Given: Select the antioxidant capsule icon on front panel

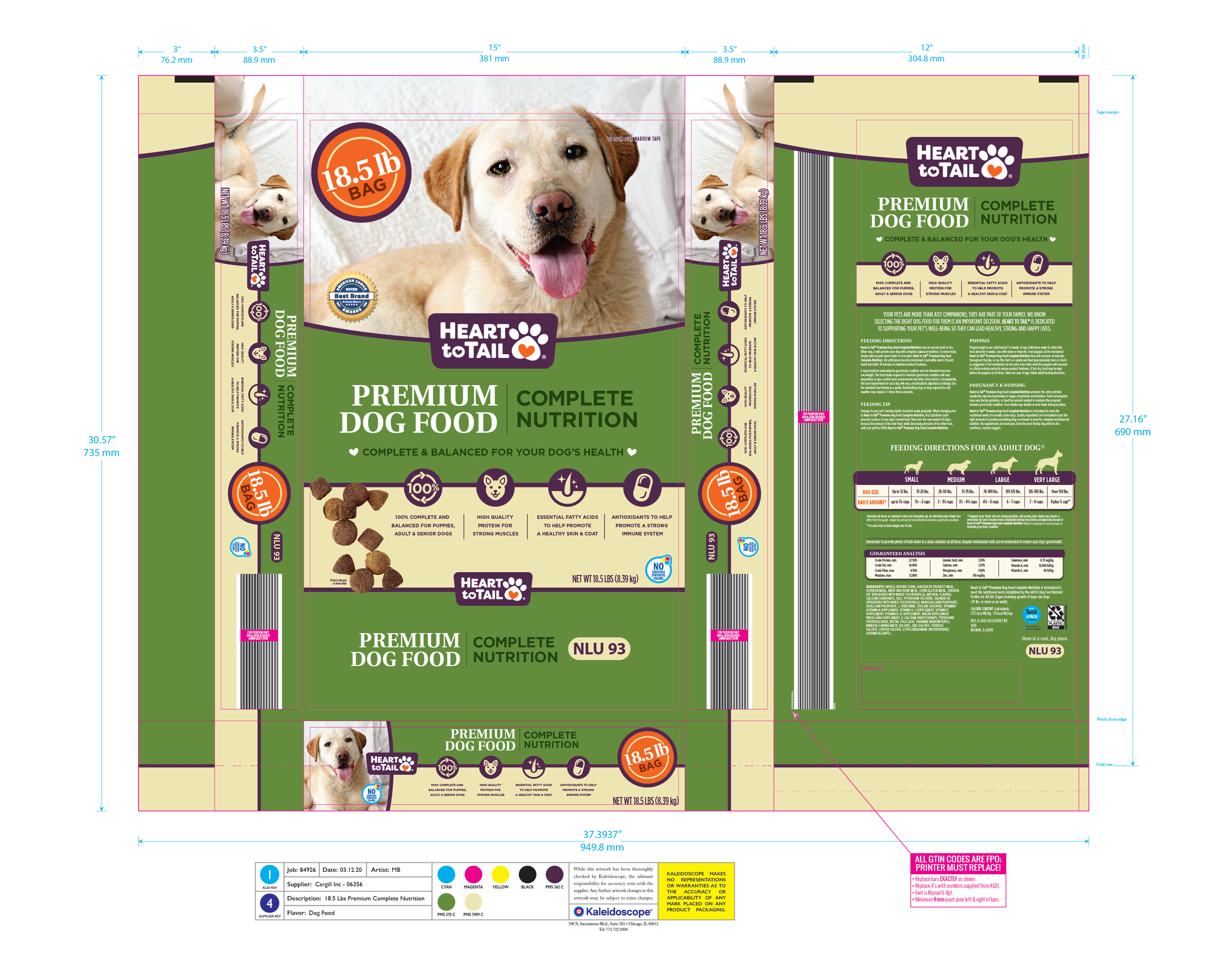Looking at the screenshot, I should coord(642,487).
